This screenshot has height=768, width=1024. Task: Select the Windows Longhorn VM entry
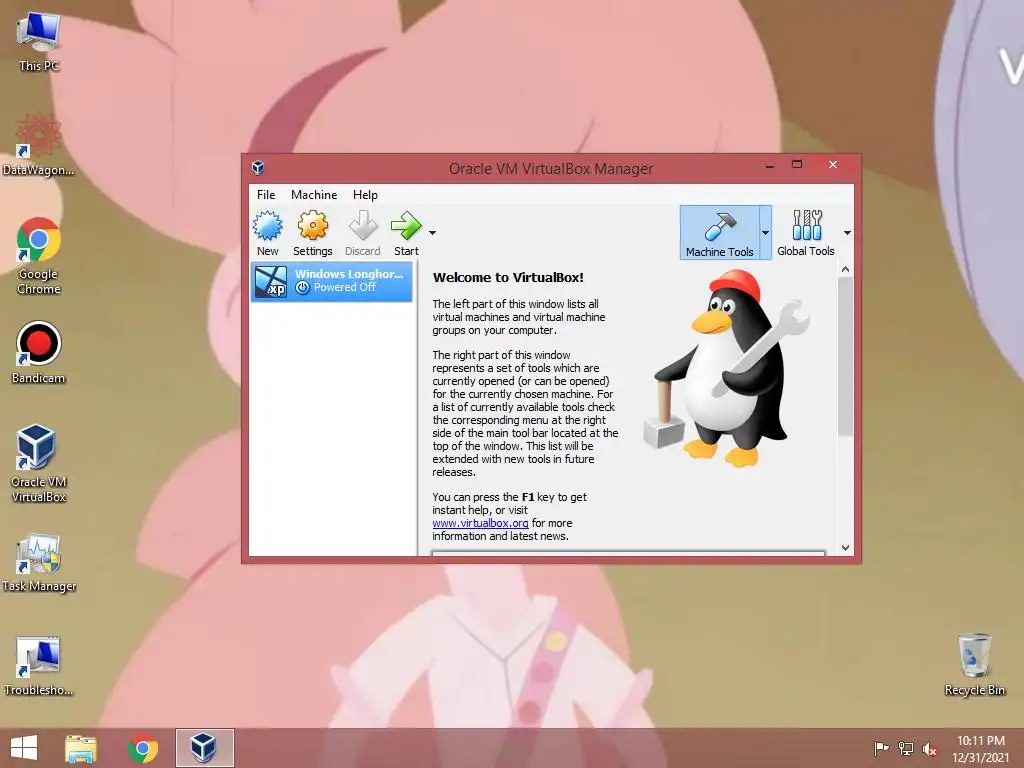[332, 281]
